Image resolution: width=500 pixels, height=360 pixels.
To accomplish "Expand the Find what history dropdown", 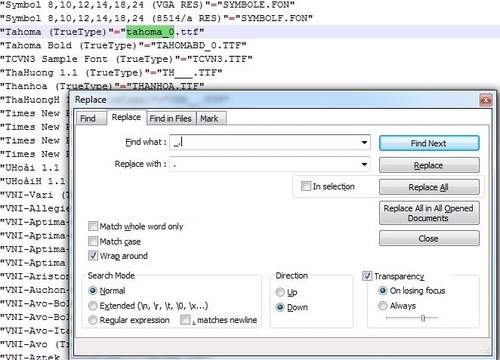I will click(x=364, y=143).
